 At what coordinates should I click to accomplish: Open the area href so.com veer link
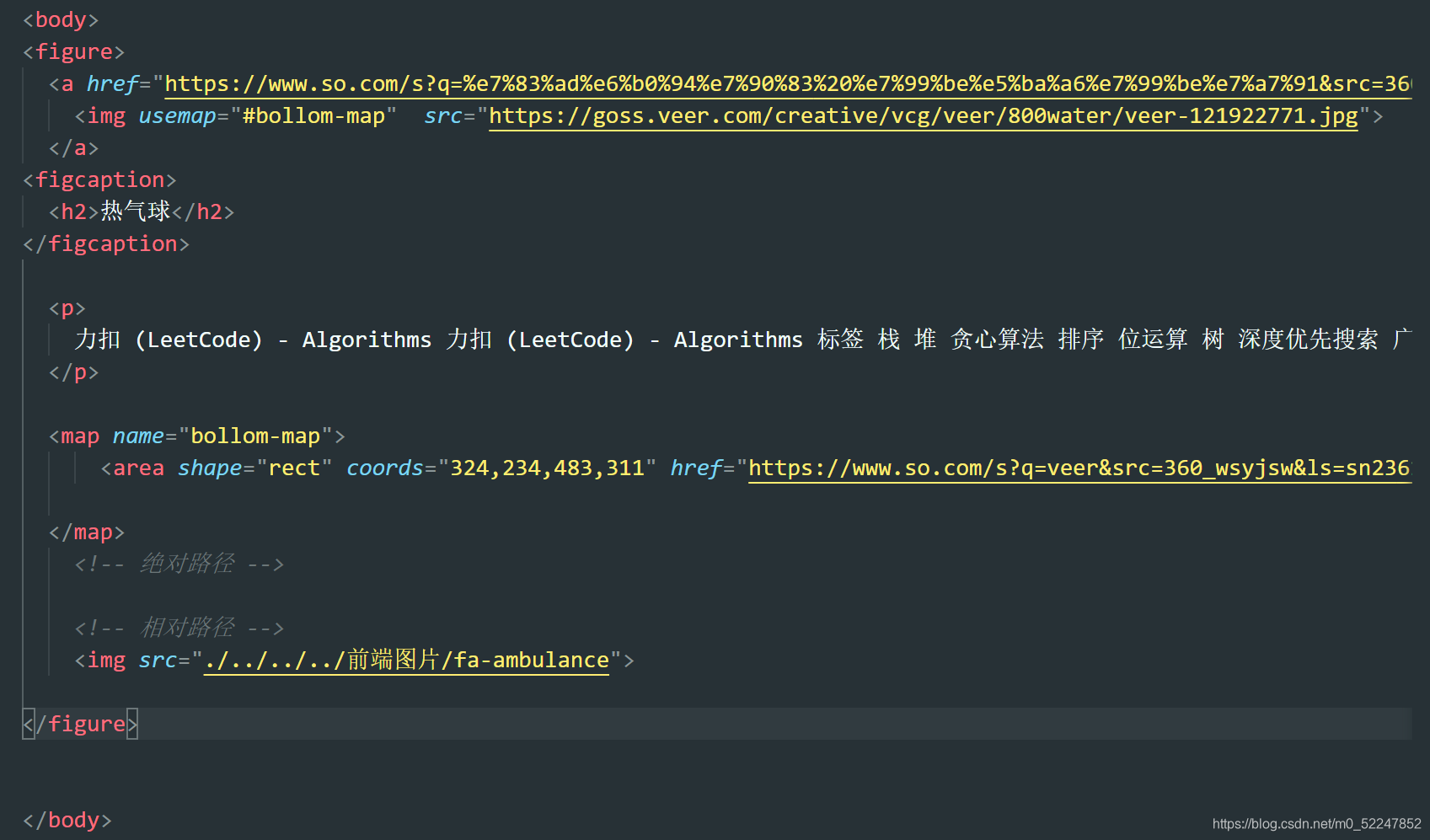(1079, 468)
